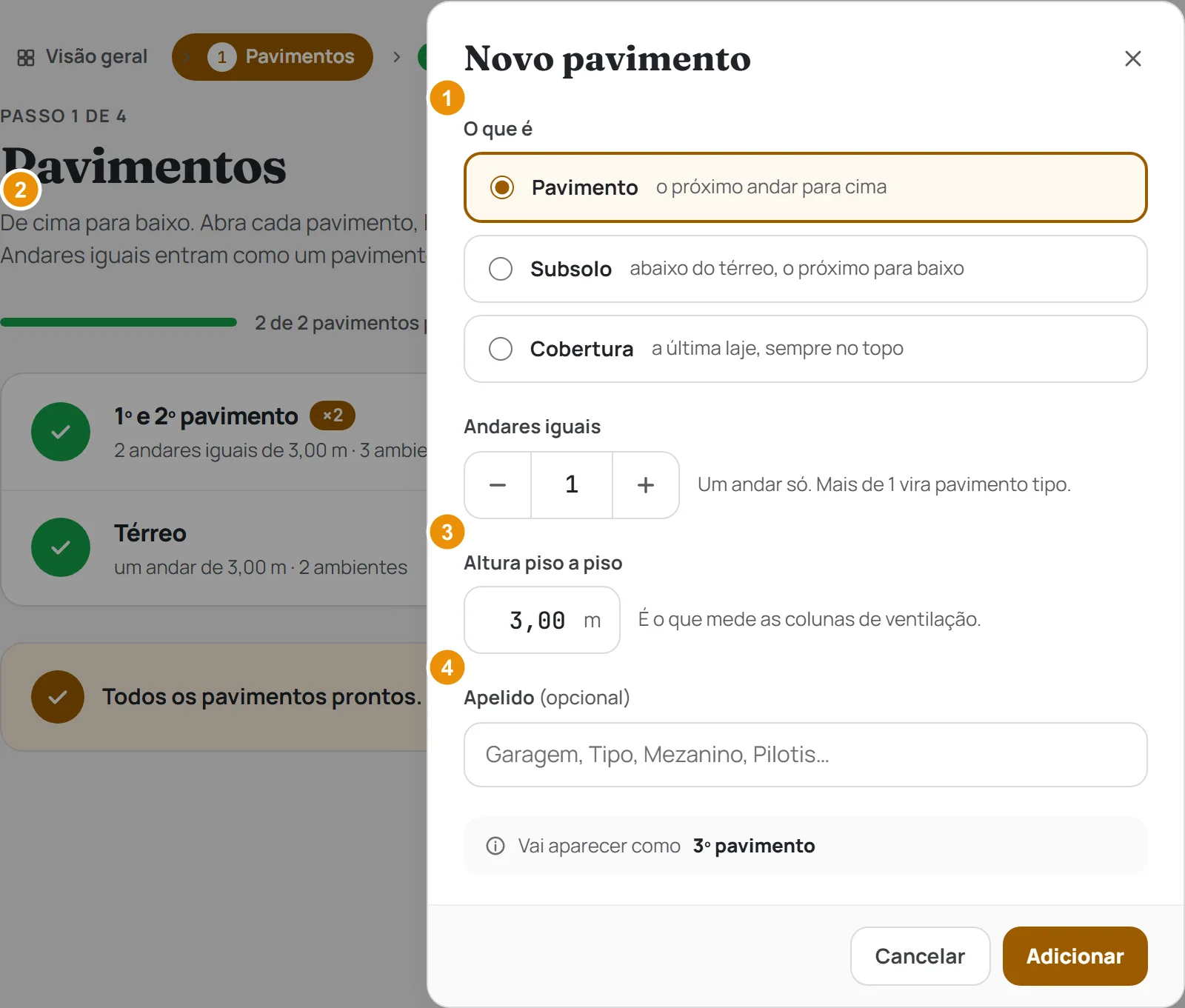Click the '3º pavimento' preview text
The height and width of the screenshot is (1008, 1185).
click(x=754, y=846)
